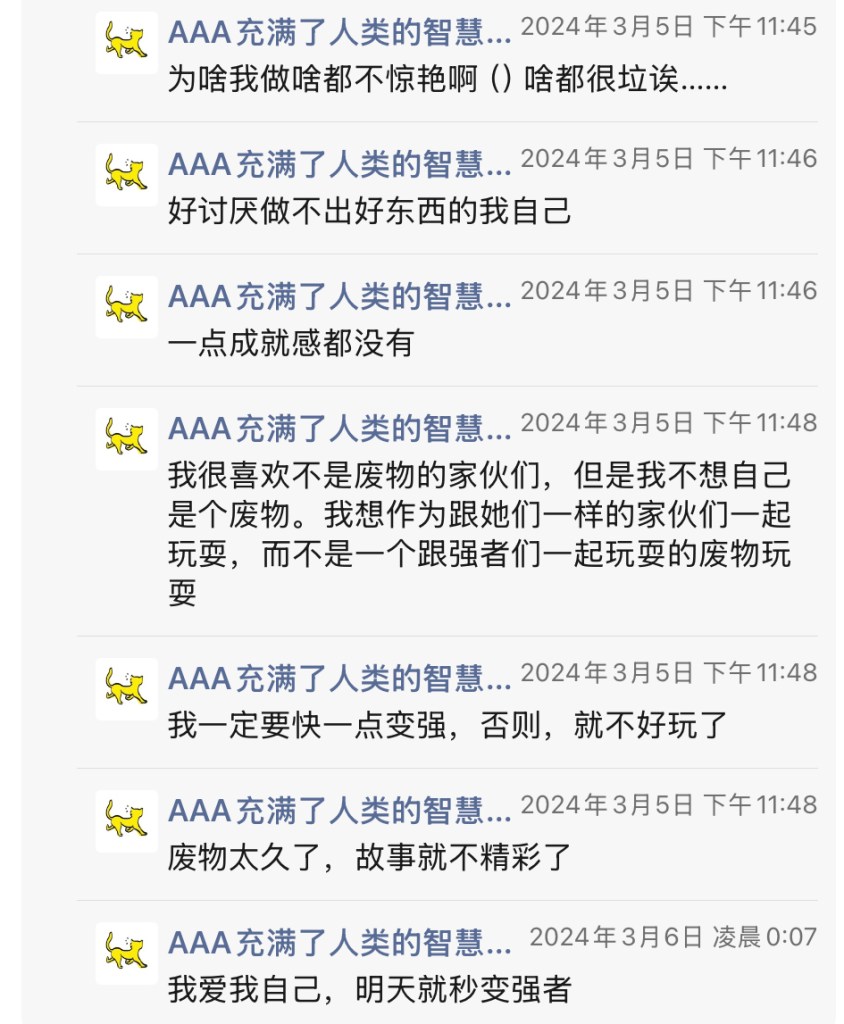Click the avatar next to '我一定要快一点变强'
844x1024 pixels.
coord(127,689)
